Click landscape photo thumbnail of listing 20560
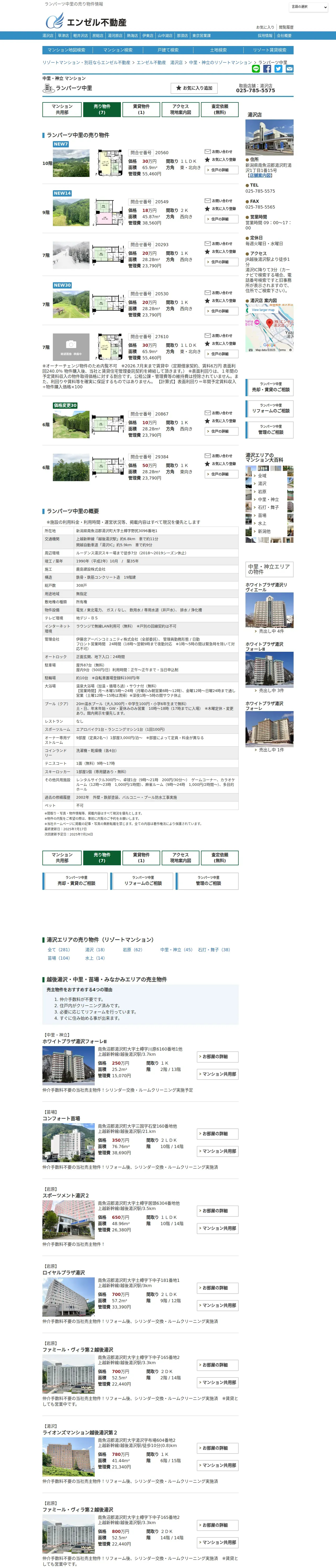Image resolution: width=336 pixels, height=1568 pixels. click(71, 163)
